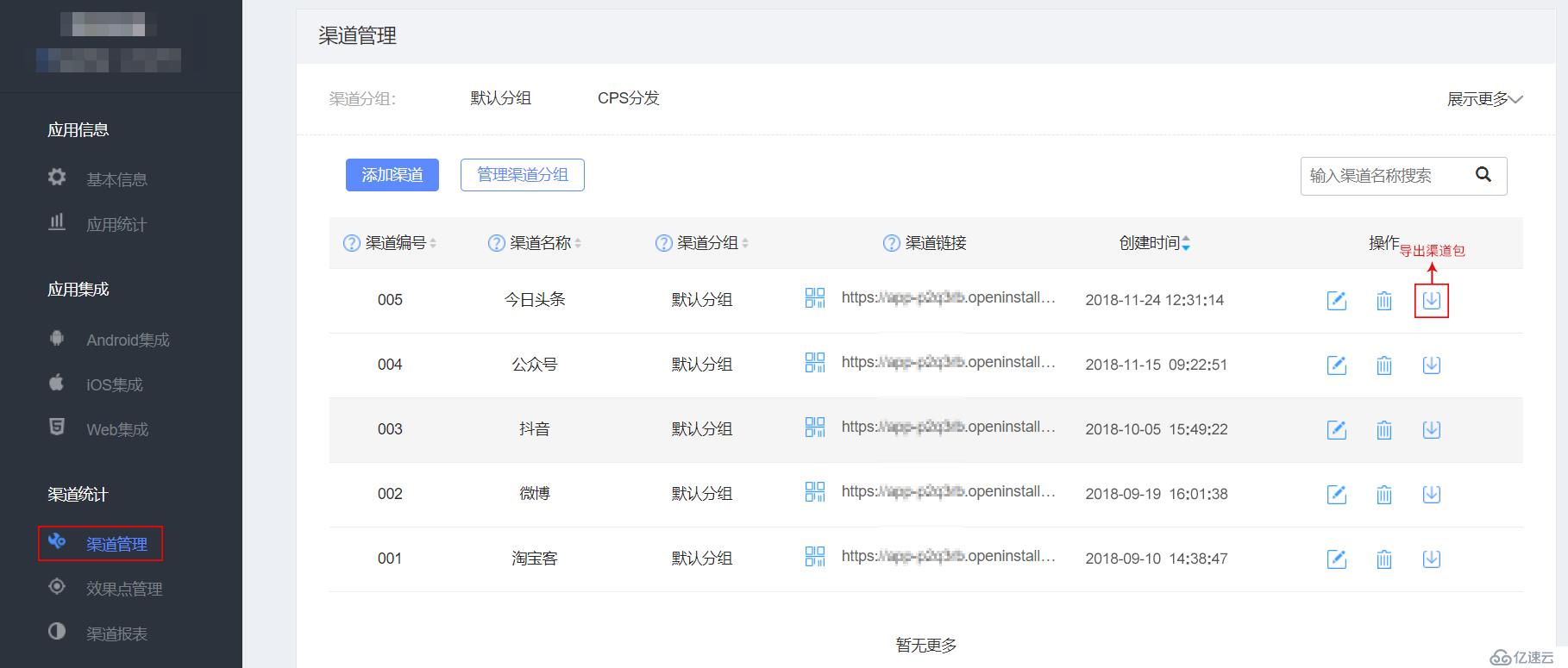The height and width of the screenshot is (668, 1568).
Task: Open channel link for 抖音
Action: tap(948, 427)
